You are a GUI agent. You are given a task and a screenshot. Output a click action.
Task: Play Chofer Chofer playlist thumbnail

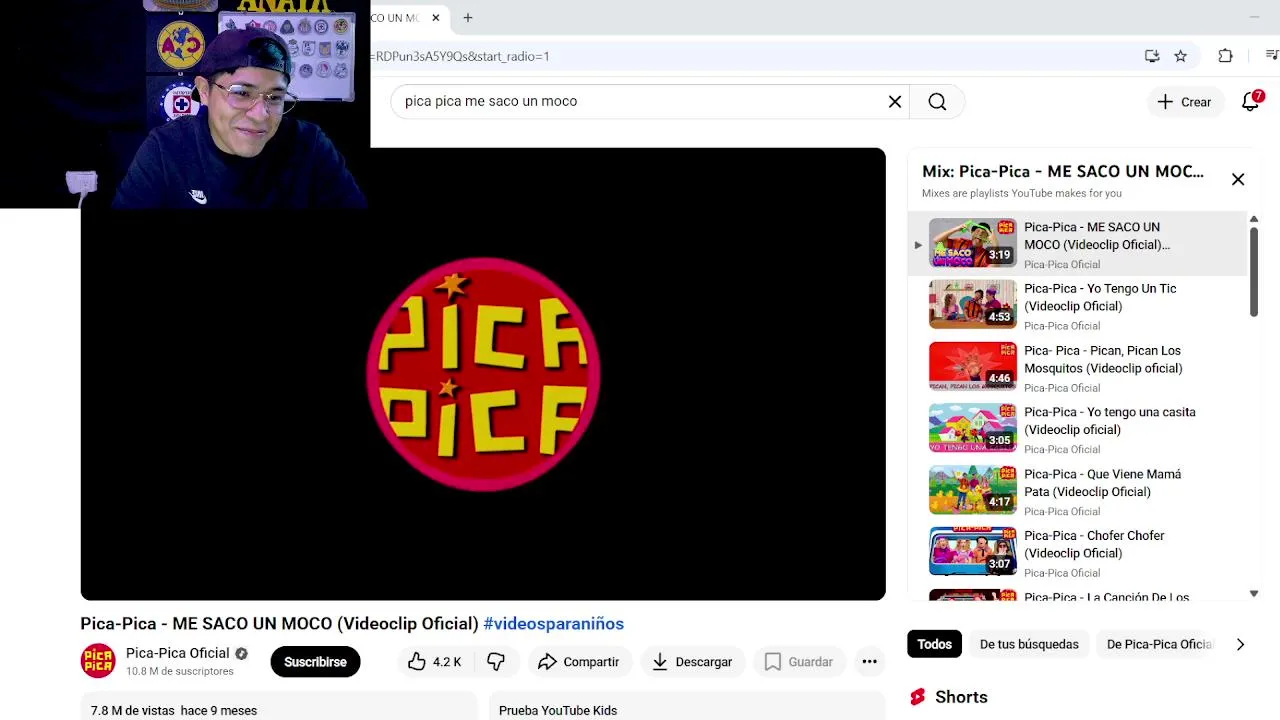pos(973,551)
